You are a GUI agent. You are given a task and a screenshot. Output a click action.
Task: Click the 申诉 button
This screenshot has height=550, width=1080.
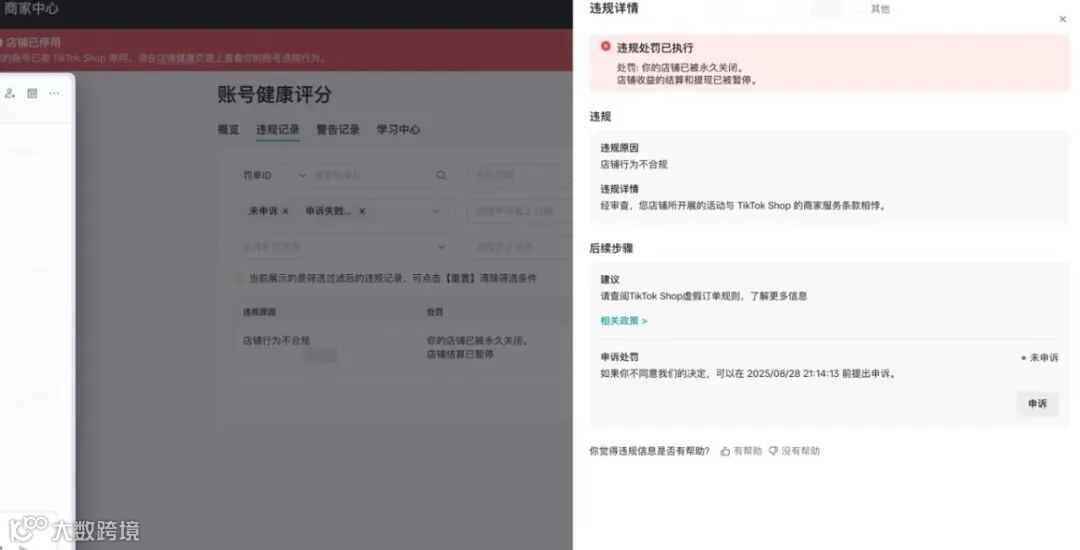[1037, 403]
